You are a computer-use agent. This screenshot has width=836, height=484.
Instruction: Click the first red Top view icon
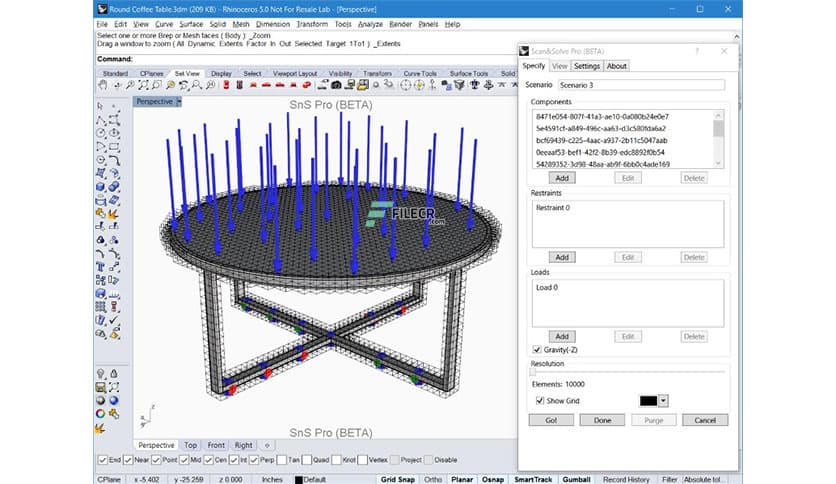click(x=226, y=85)
